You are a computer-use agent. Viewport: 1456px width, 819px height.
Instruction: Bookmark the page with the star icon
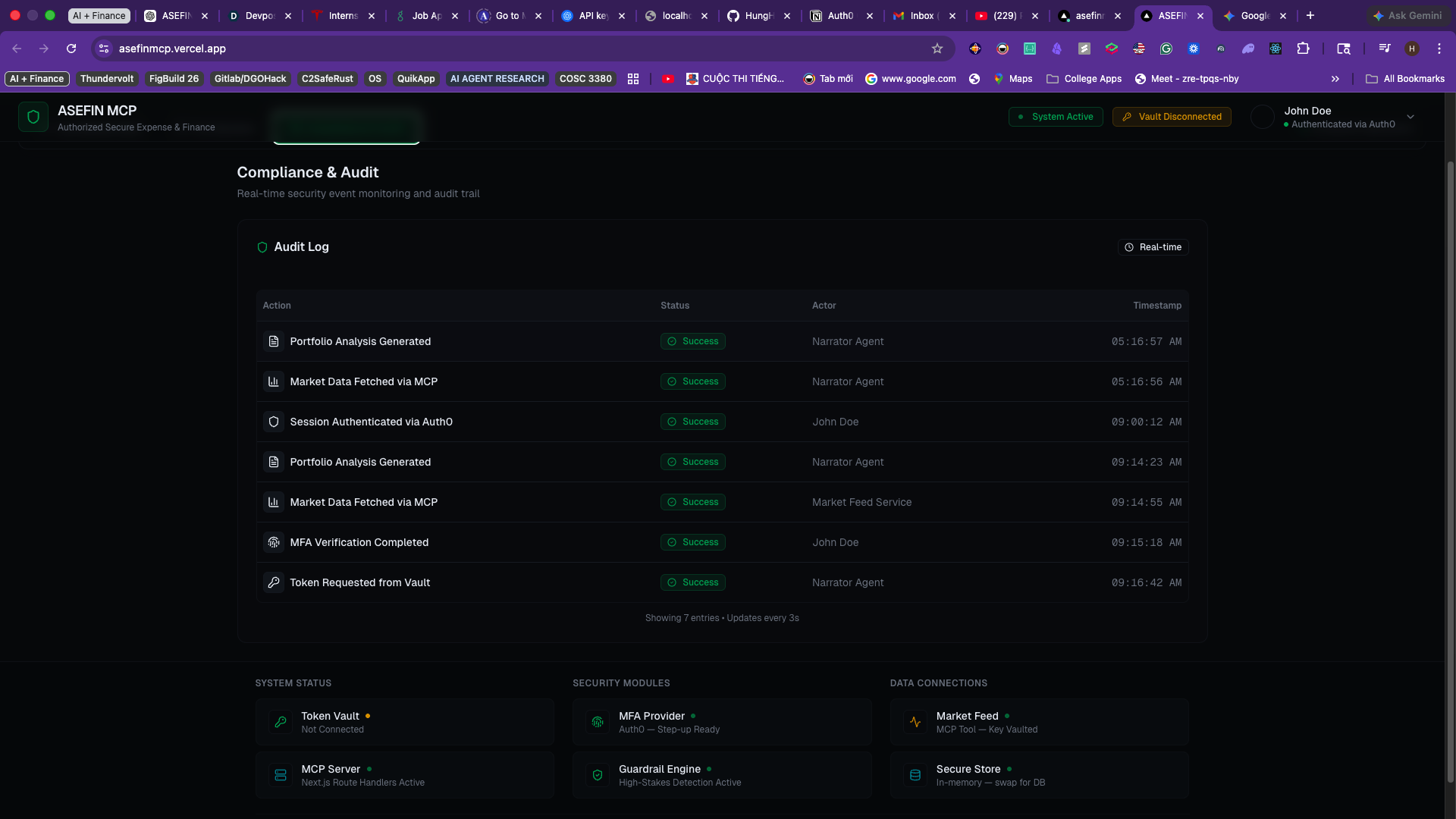(937, 49)
